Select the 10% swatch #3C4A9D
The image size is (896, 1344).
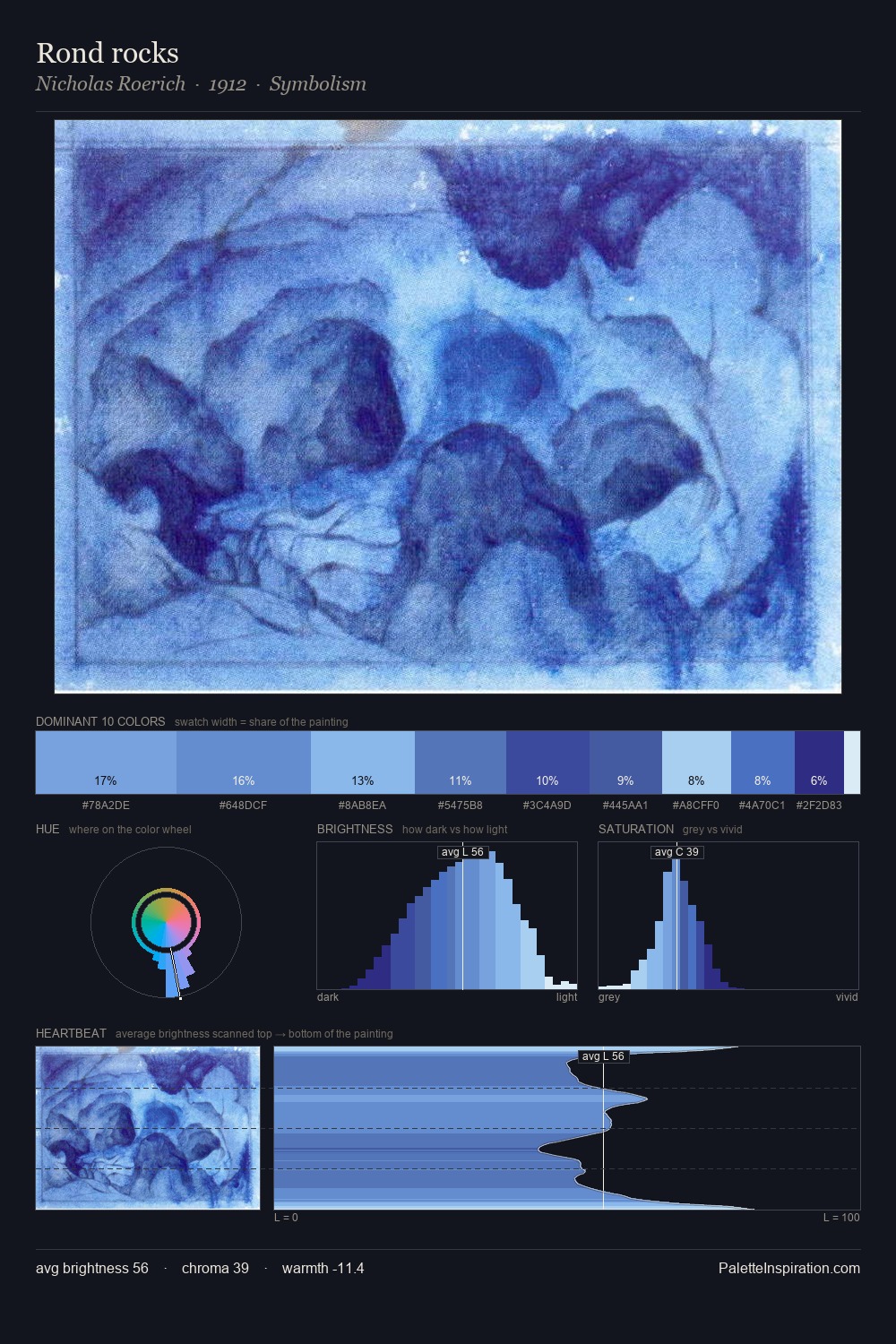pyautogui.click(x=547, y=762)
